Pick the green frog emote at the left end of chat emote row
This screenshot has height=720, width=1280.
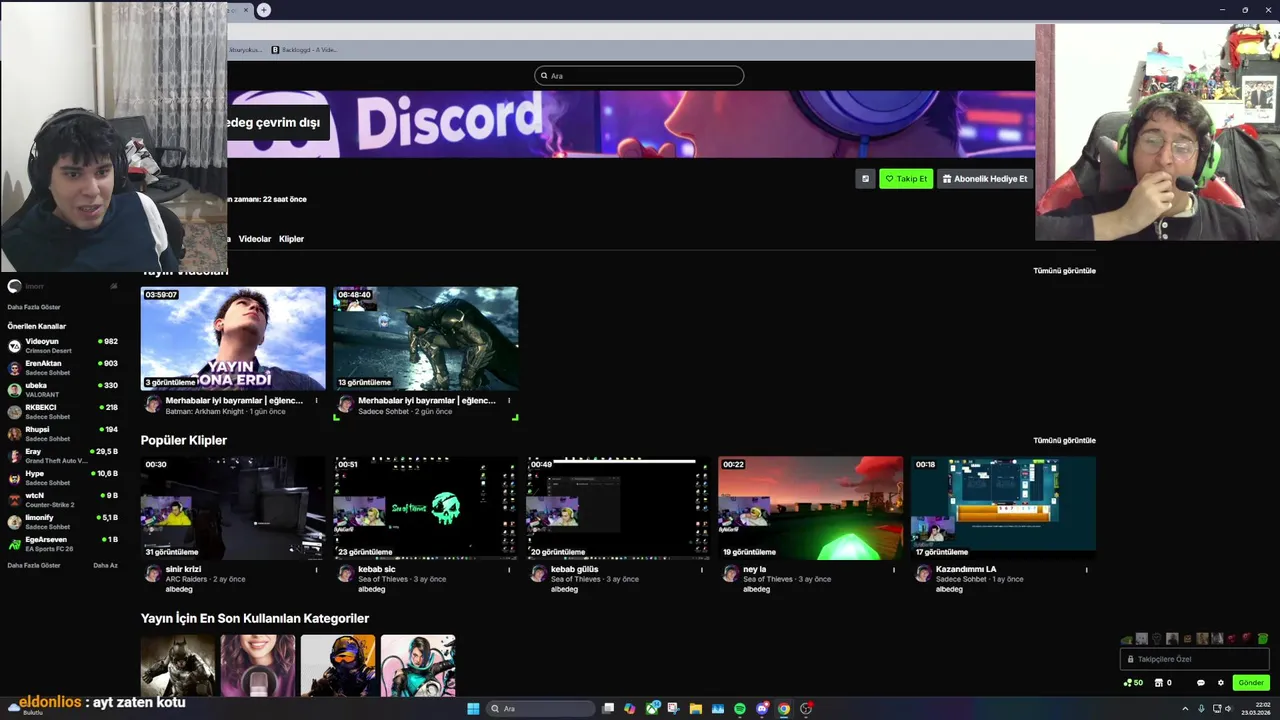(1127, 638)
